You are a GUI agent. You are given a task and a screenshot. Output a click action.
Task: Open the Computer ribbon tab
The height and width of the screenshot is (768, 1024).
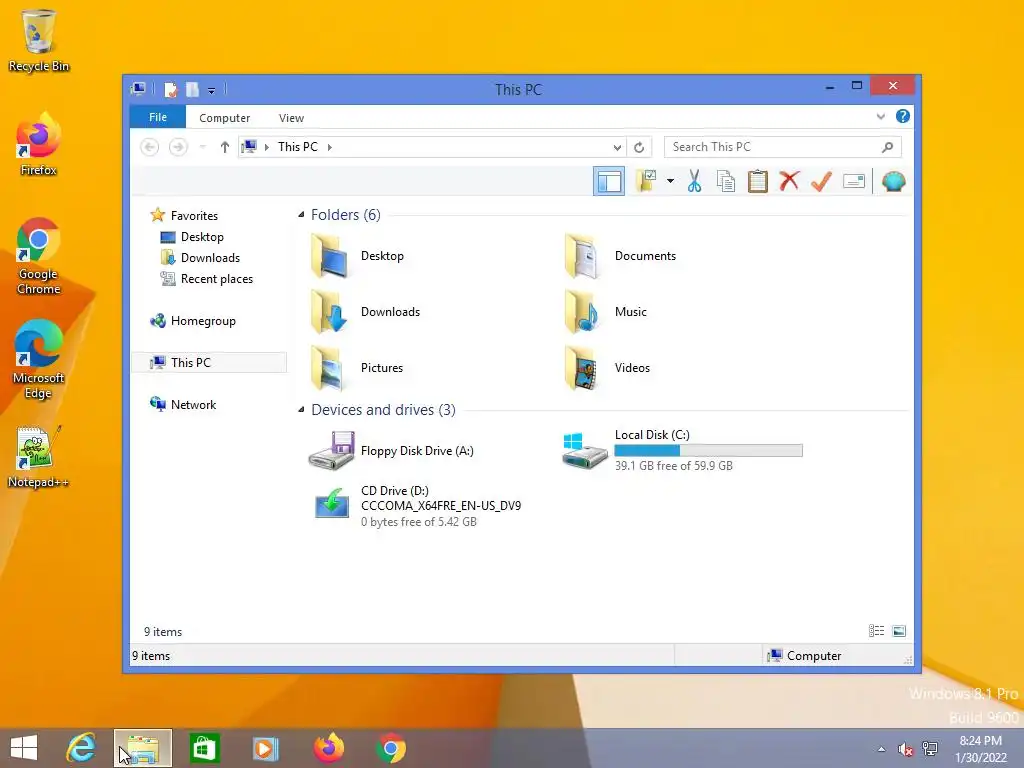[224, 118]
